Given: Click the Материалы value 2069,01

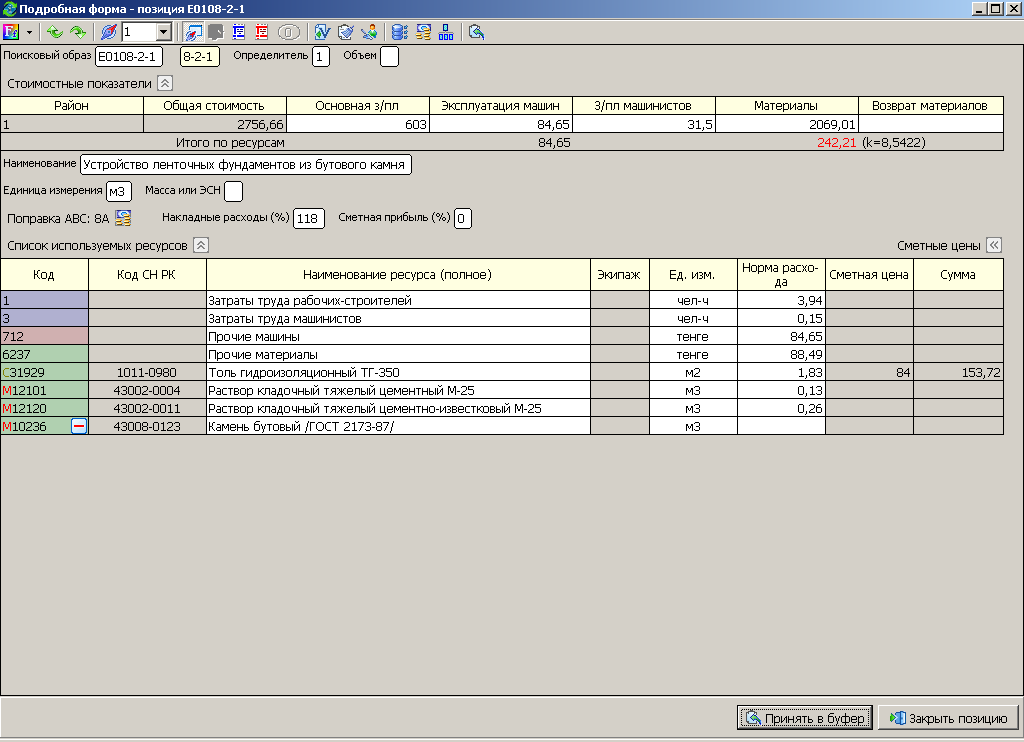Looking at the screenshot, I should [786, 124].
